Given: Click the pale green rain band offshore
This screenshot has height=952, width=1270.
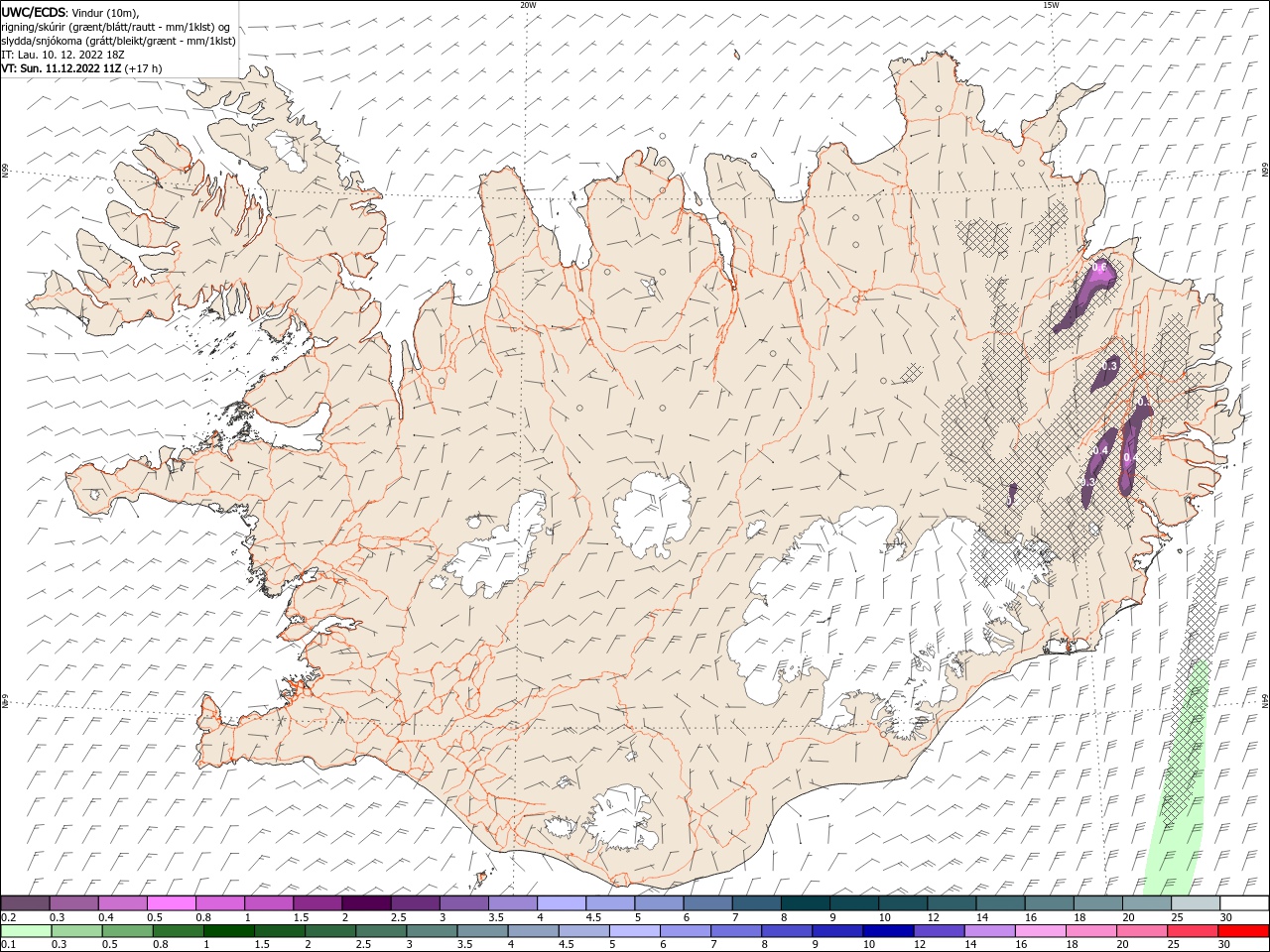Looking at the screenshot, I should pos(1179,783).
